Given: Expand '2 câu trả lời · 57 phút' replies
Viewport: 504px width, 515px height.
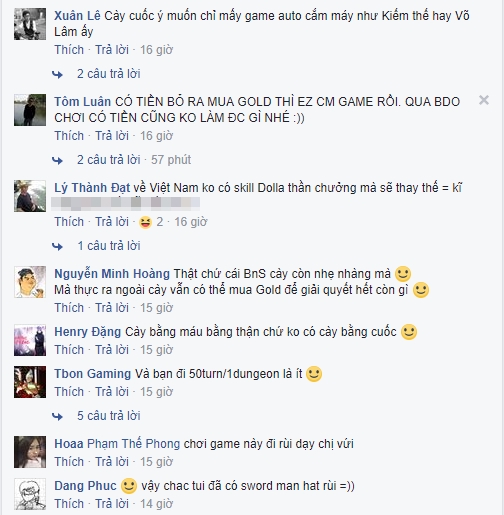Looking at the screenshot, I should click(134, 160).
